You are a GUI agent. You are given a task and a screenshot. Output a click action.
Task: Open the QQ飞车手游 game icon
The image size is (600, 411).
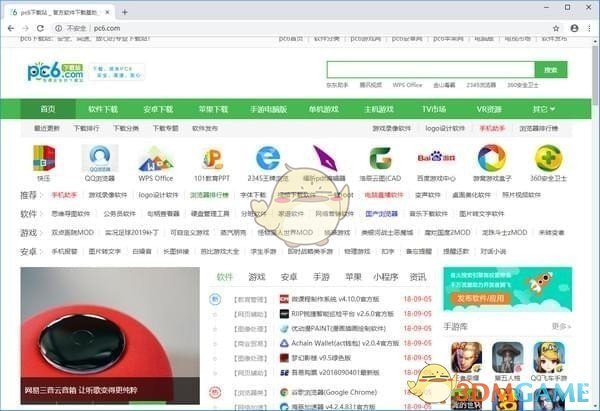[x=549, y=357]
